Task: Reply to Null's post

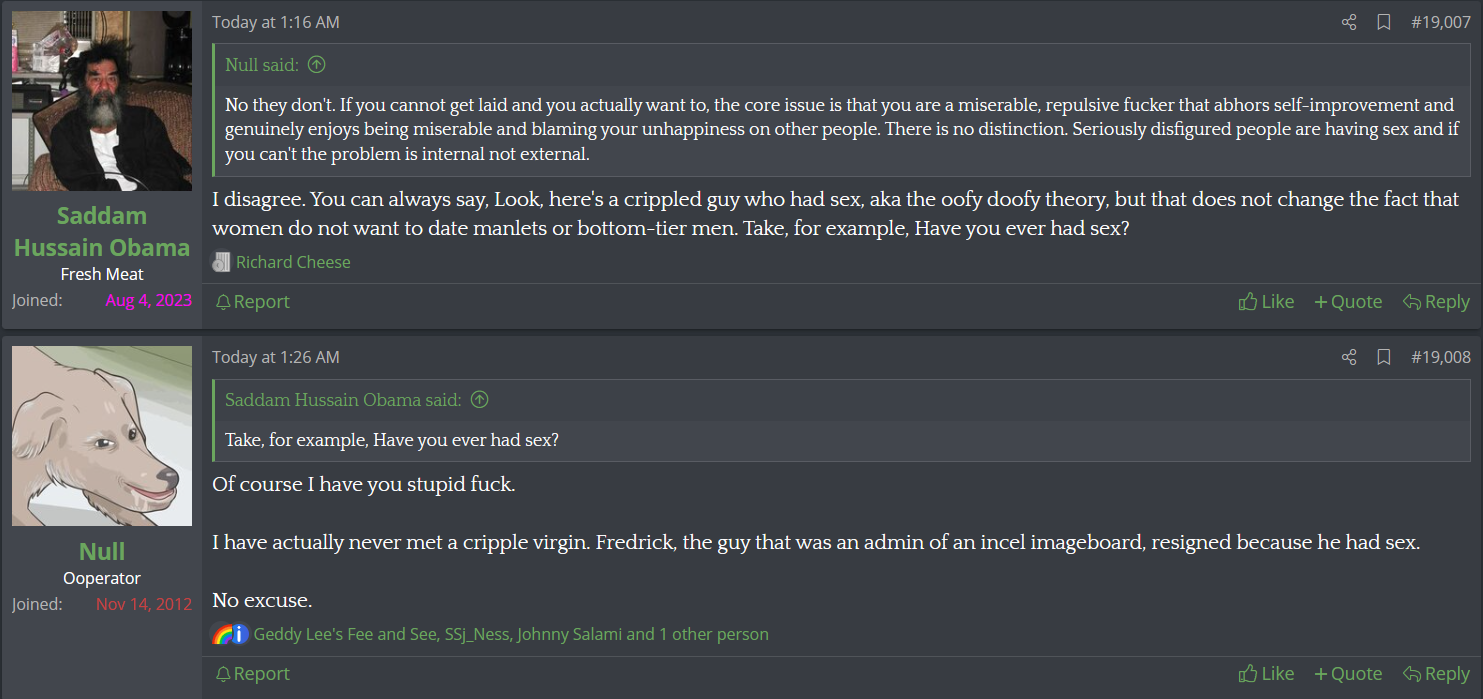Action: pos(1436,674)
